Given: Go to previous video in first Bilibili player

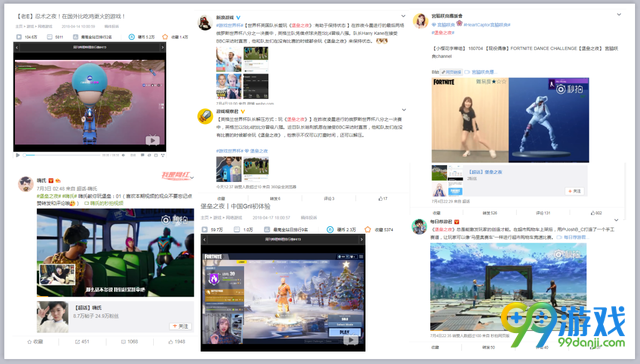Looking at the screenshot, I should (17, 47).
